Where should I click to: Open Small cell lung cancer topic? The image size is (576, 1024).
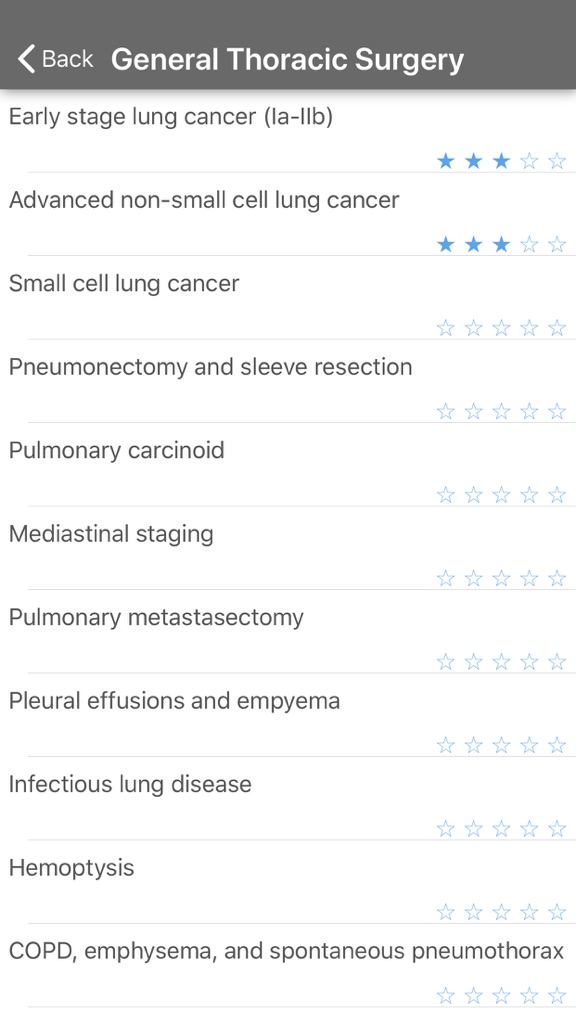pos(288,298)
